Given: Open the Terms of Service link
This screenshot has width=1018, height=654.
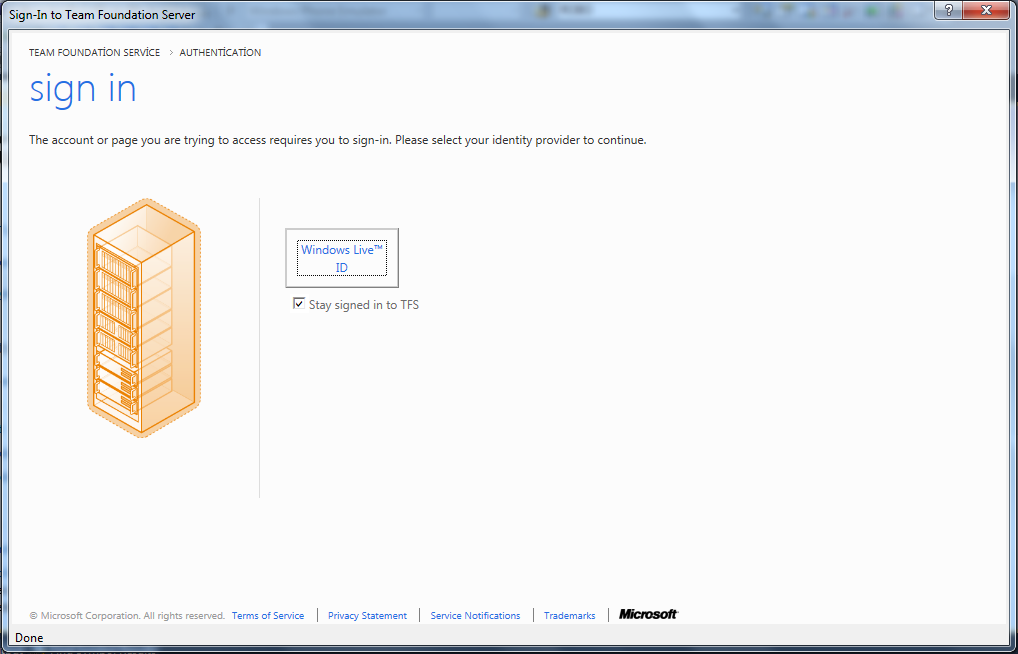Looking at the screenshot, I should (267, 616).
